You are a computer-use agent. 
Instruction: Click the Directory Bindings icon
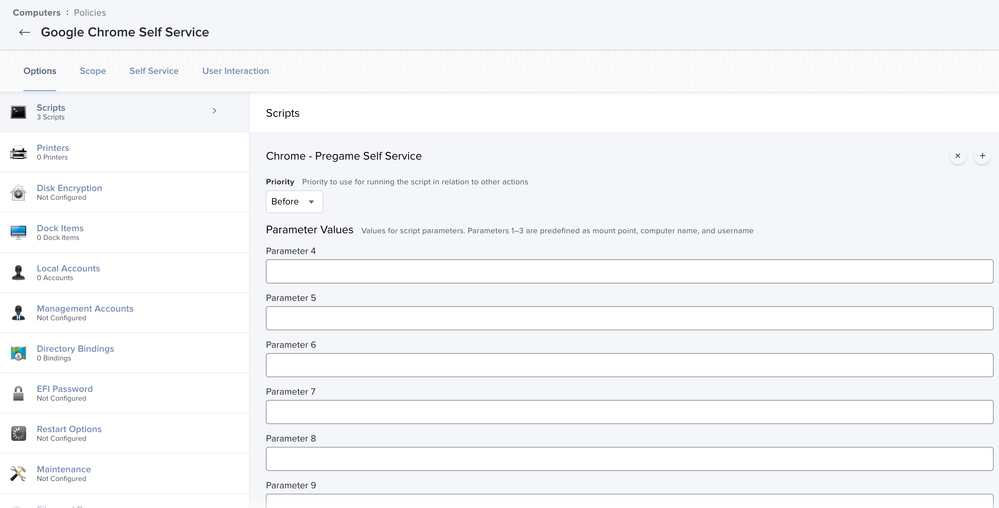click(x=18, y=353)
